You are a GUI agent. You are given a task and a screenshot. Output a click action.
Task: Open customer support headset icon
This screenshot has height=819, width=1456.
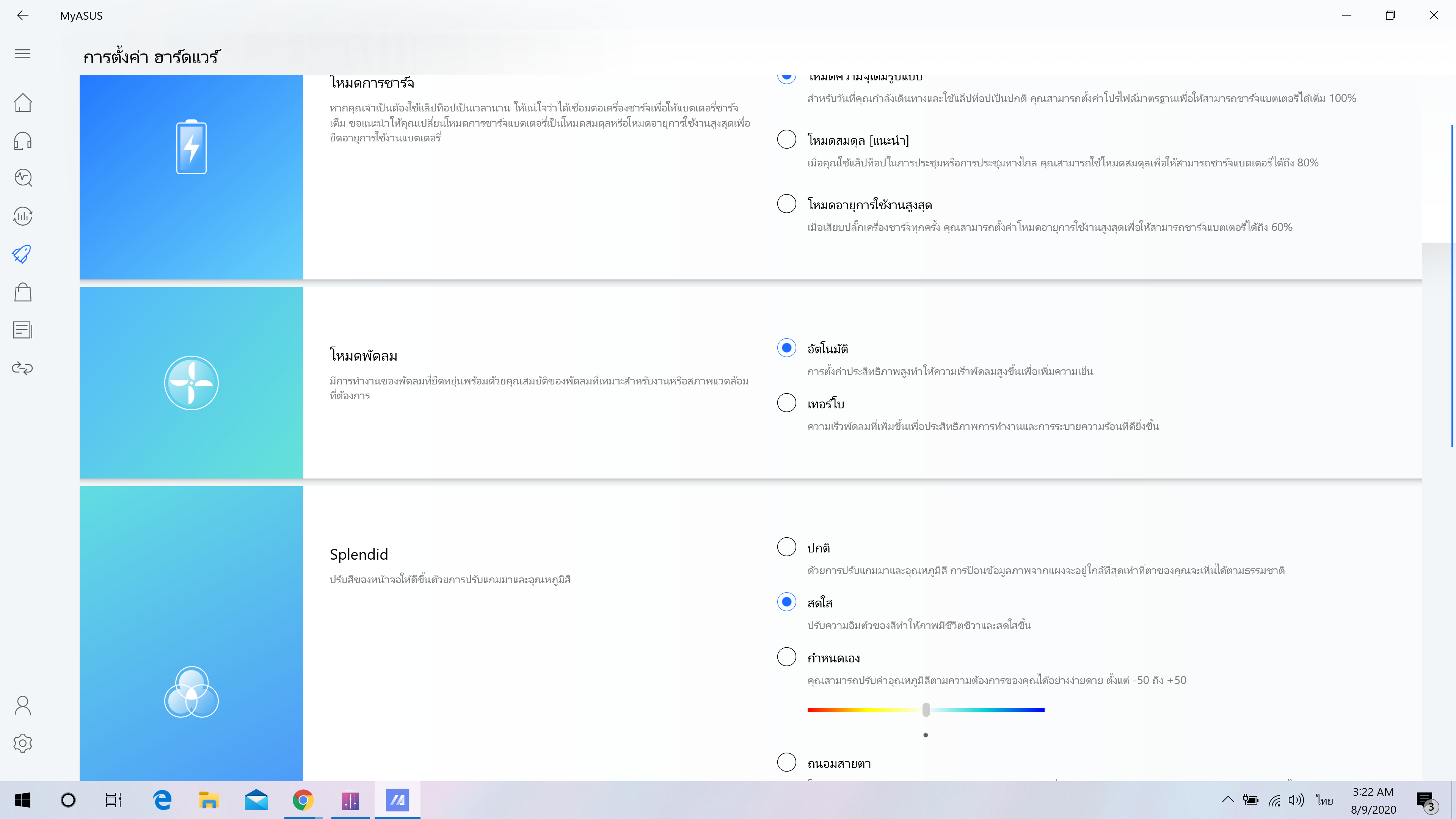[x=23, y=140]
